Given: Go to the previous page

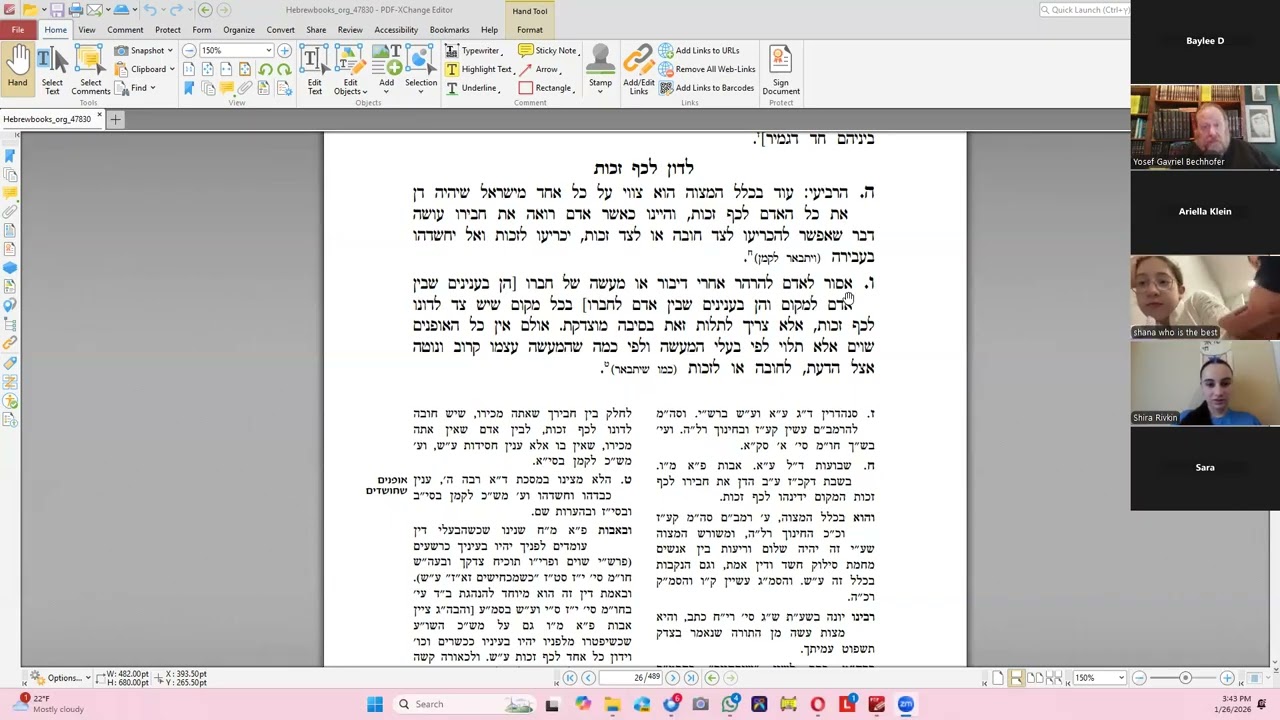Looking at the screenshot, I should [588, 678].
